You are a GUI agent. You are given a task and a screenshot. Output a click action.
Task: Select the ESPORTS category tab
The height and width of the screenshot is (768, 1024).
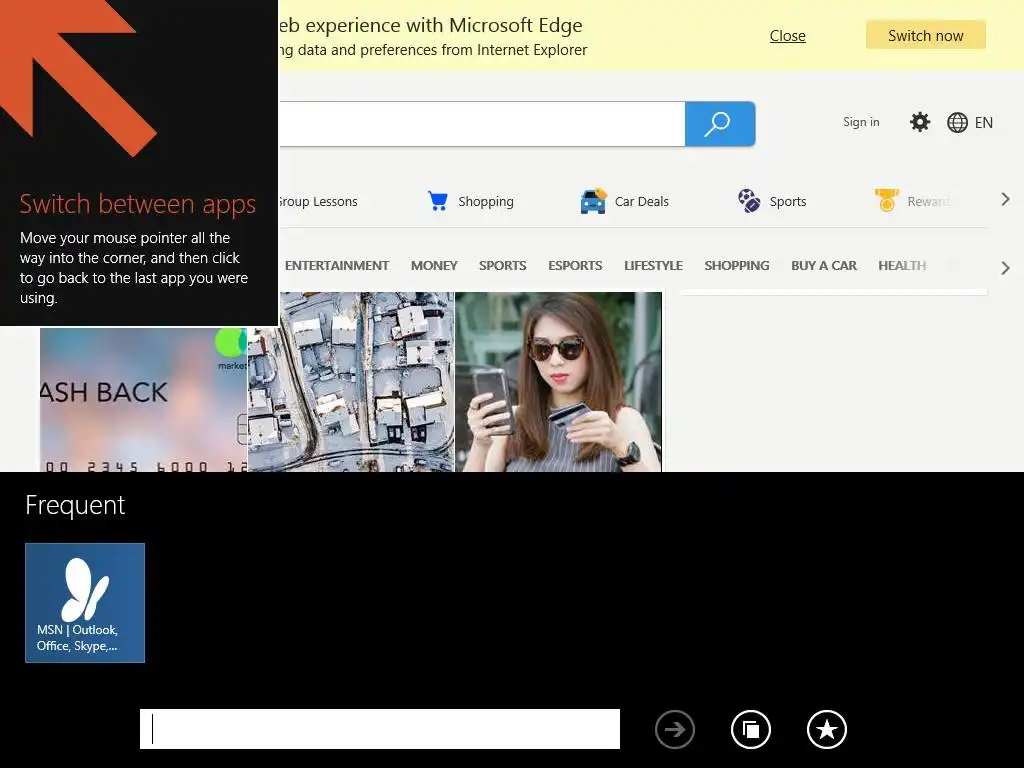tap(575, 266)
